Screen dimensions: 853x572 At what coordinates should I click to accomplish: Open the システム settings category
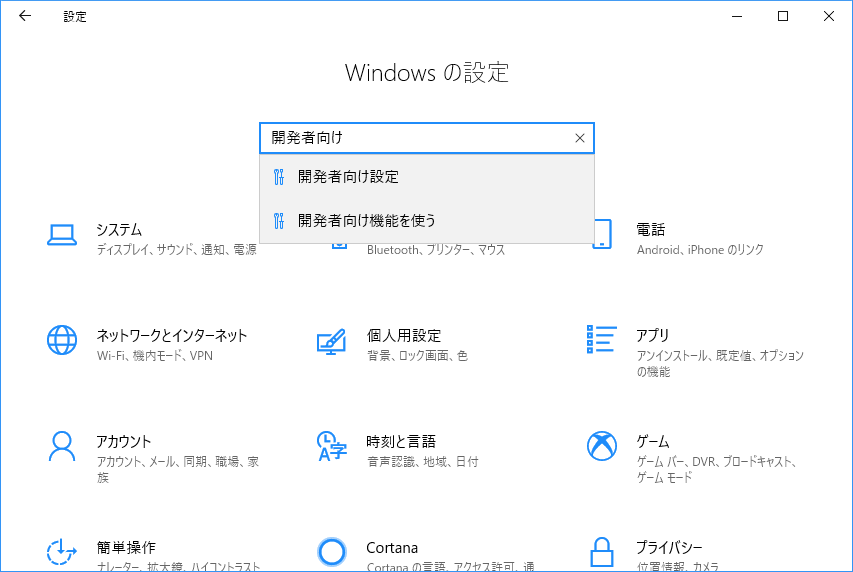119,230
